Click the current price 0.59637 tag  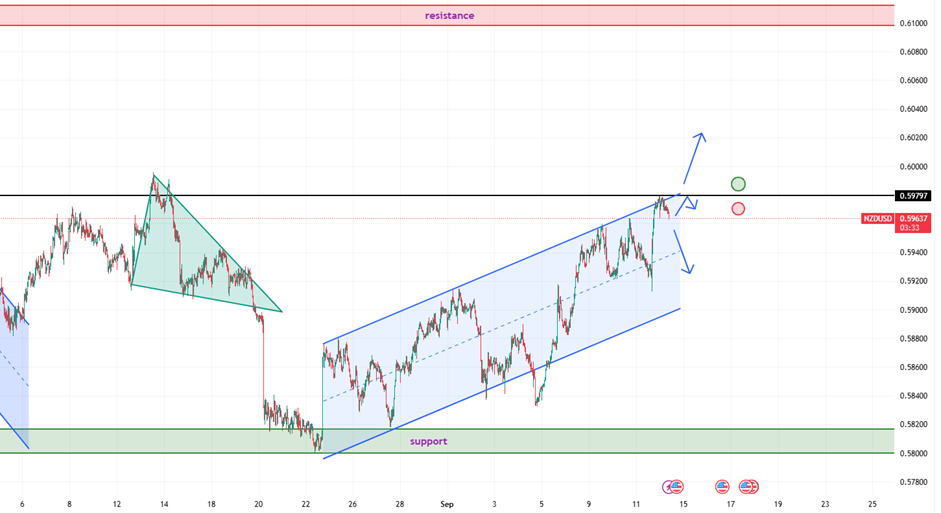(913, 218)
